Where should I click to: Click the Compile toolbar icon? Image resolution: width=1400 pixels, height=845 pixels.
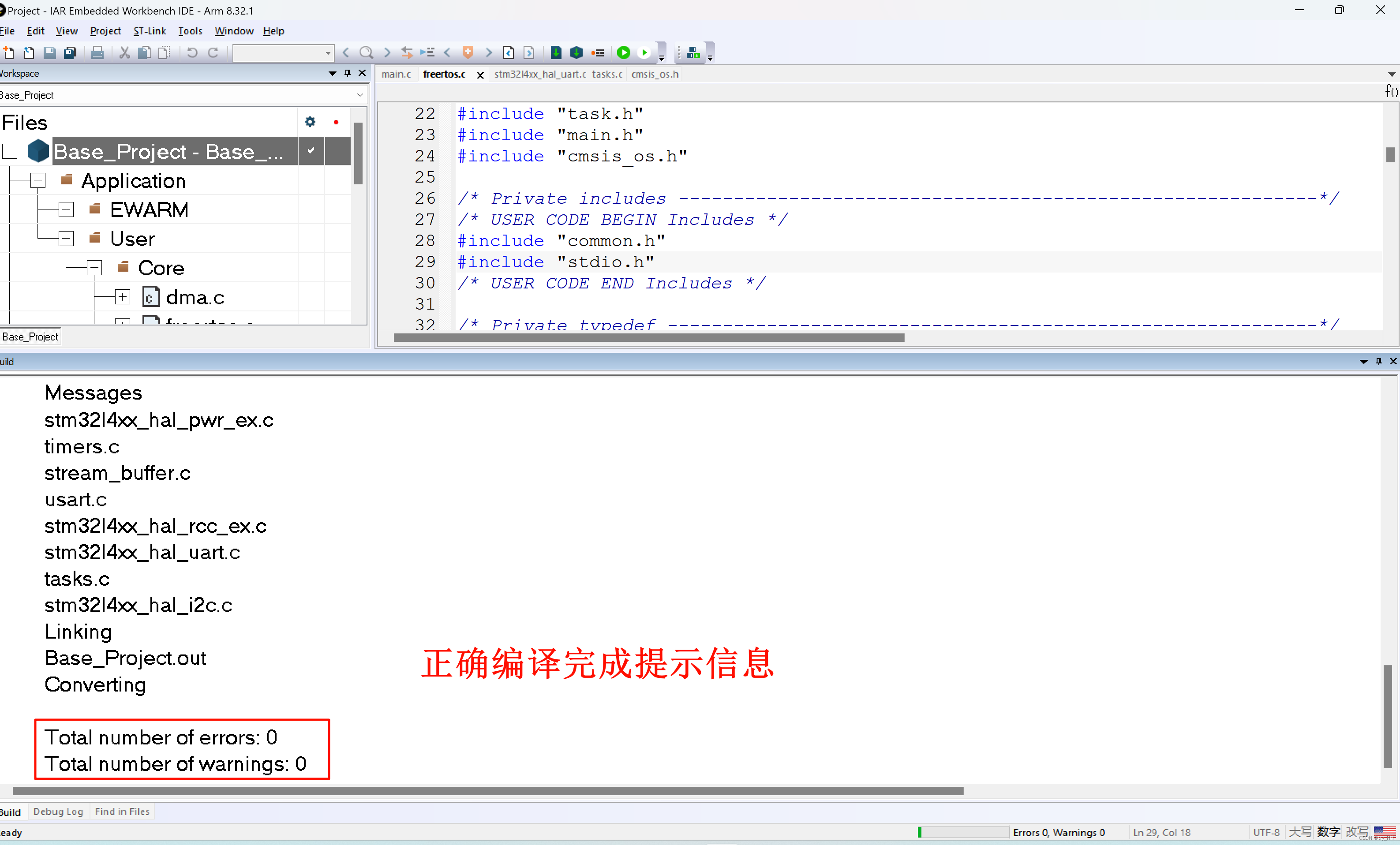coord(556,53)
